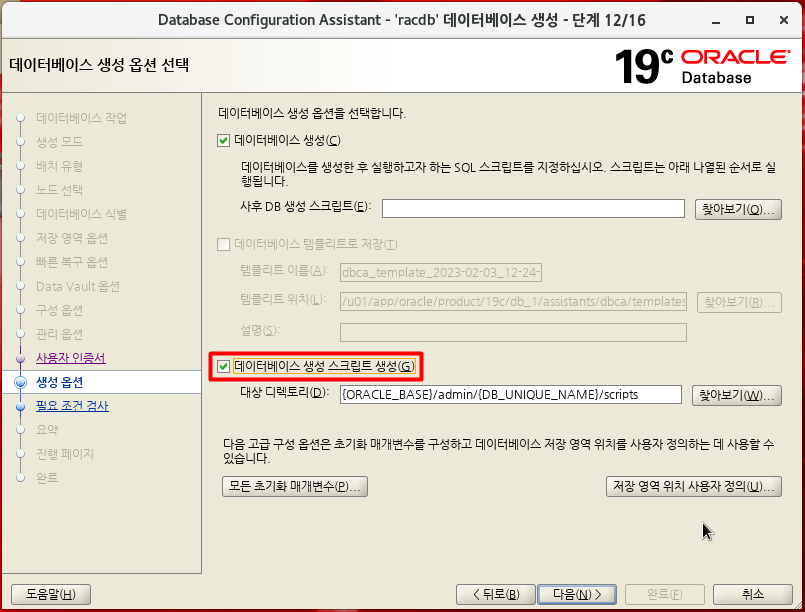Click the 데이터베이스 식별 step in sidebar
This screenshot has width=805, height=612.
point(82,214)
